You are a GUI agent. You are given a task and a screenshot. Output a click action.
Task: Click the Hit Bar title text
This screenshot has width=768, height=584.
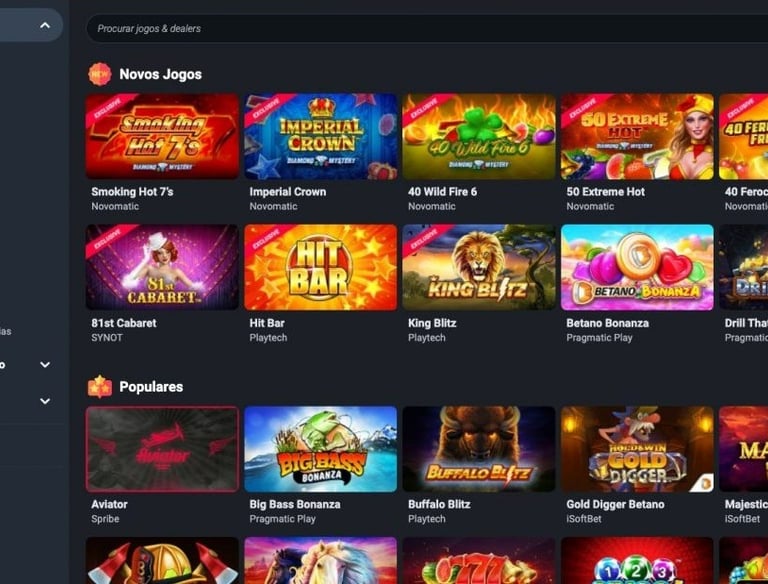(x=267, y=323)
